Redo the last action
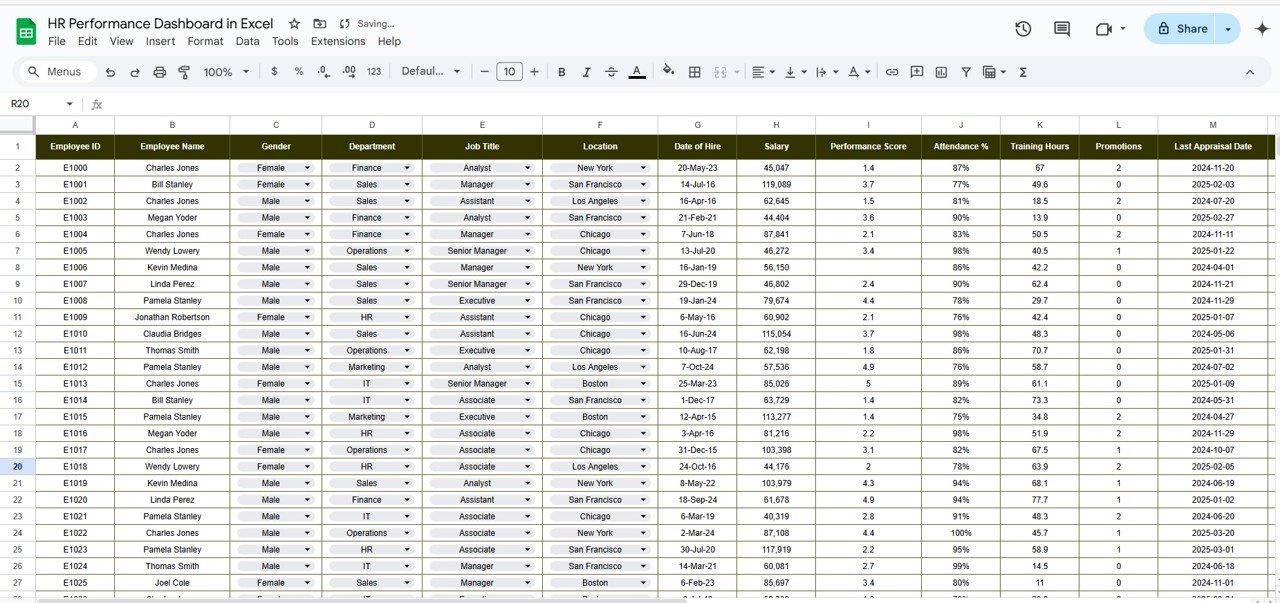1280x603 pixels. 135,72
